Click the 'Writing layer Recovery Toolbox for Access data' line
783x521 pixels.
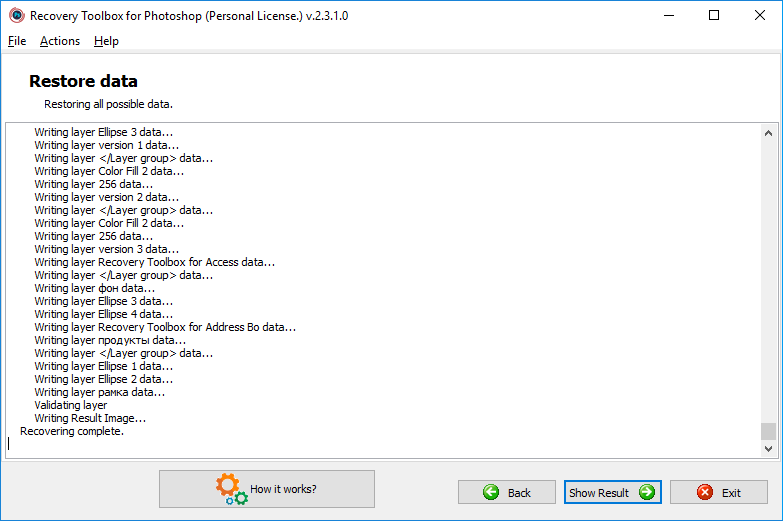coord(154,262)
